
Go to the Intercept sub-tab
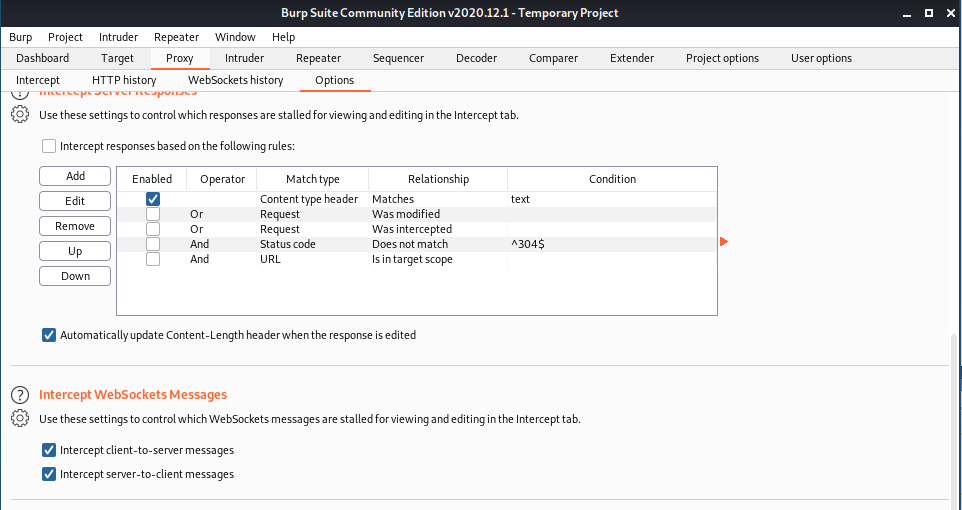[x=38, y=80]
